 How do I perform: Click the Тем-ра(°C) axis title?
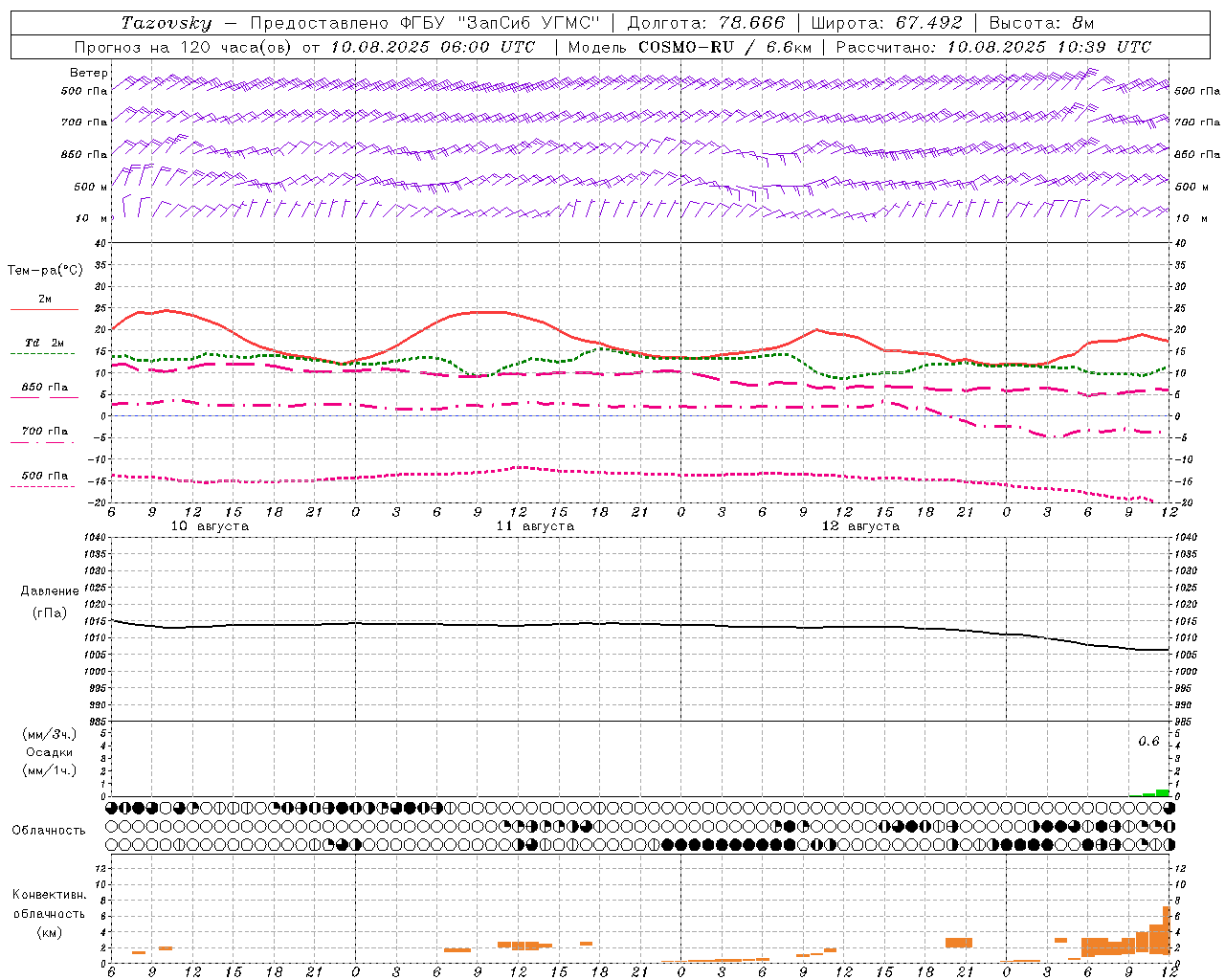point(45,271)
